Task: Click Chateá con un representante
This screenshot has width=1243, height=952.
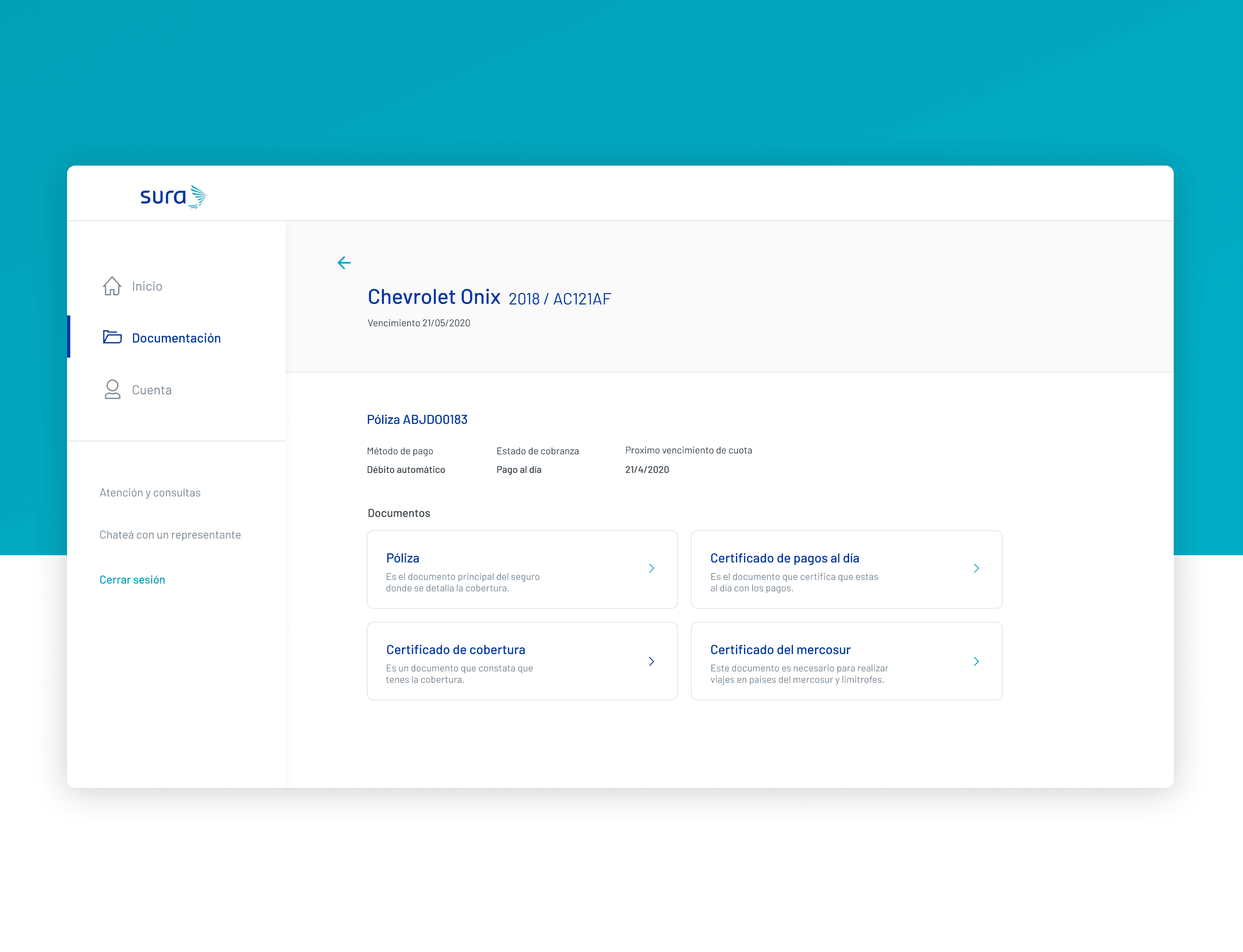Action: pyautogui.click(x=170, y=534)
